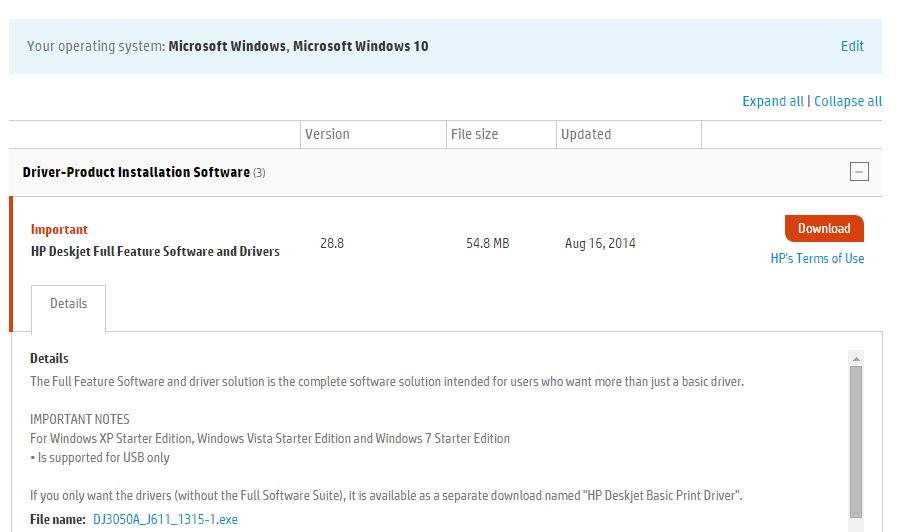This screenshot has width=908, height=532.
Task: Click the IMPORTANT NOTES text
Action: pos(80,419)
